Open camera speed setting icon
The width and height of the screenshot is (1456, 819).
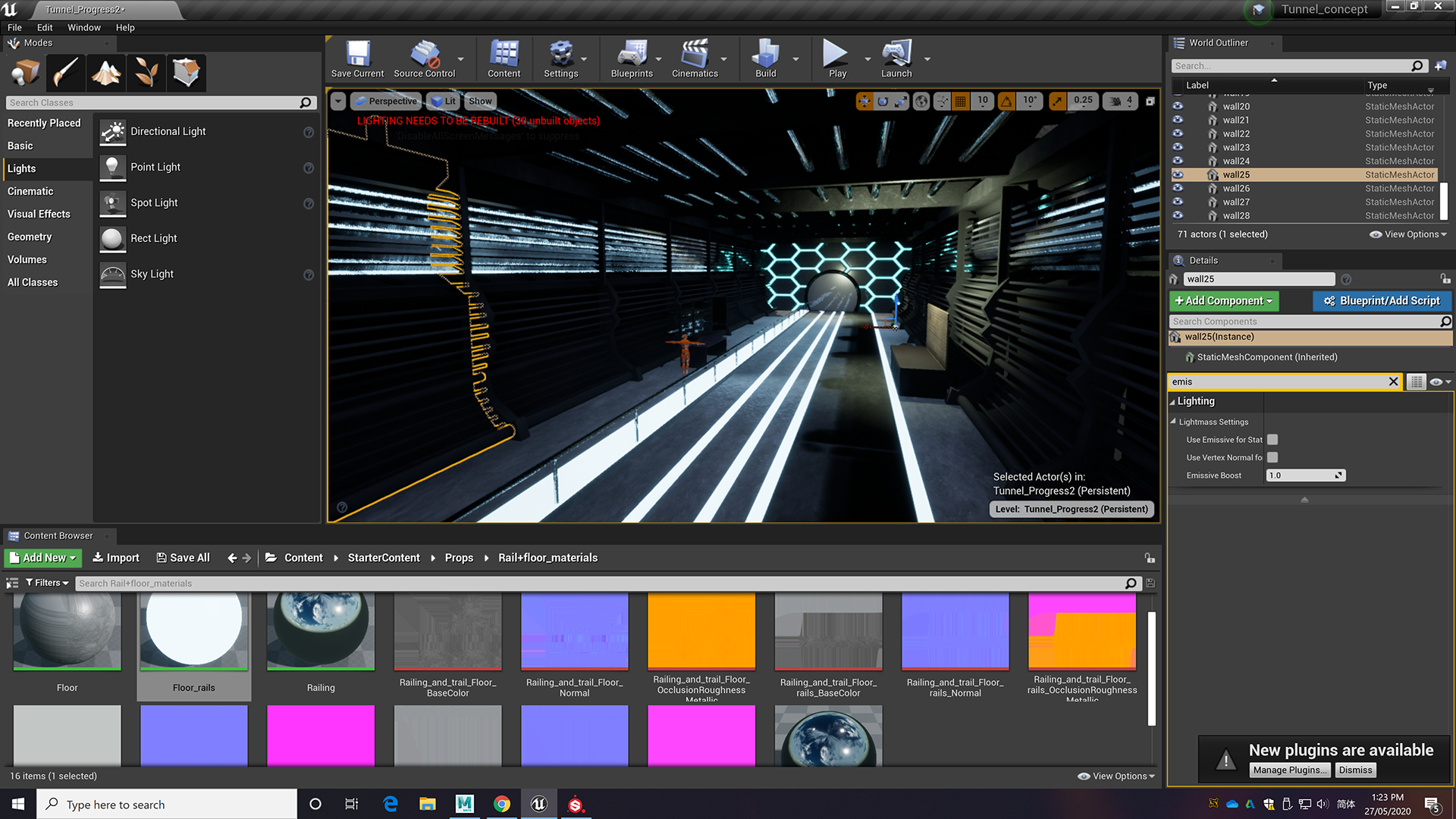click(1122, 101)
